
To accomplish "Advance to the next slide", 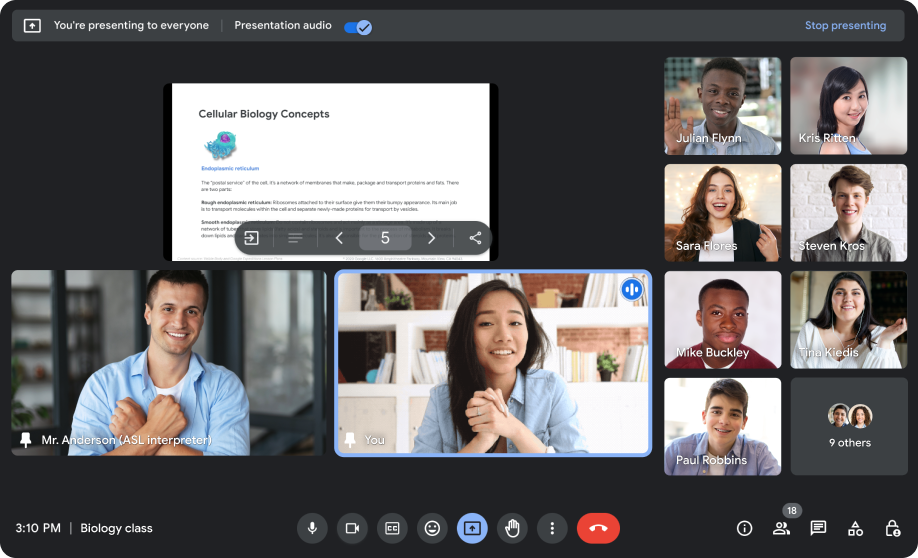I will (431, 238).
